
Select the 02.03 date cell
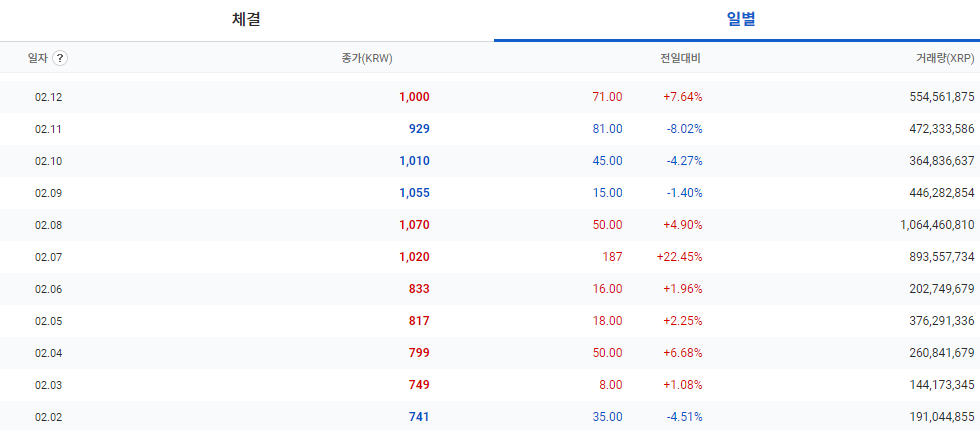click(49, 384)
